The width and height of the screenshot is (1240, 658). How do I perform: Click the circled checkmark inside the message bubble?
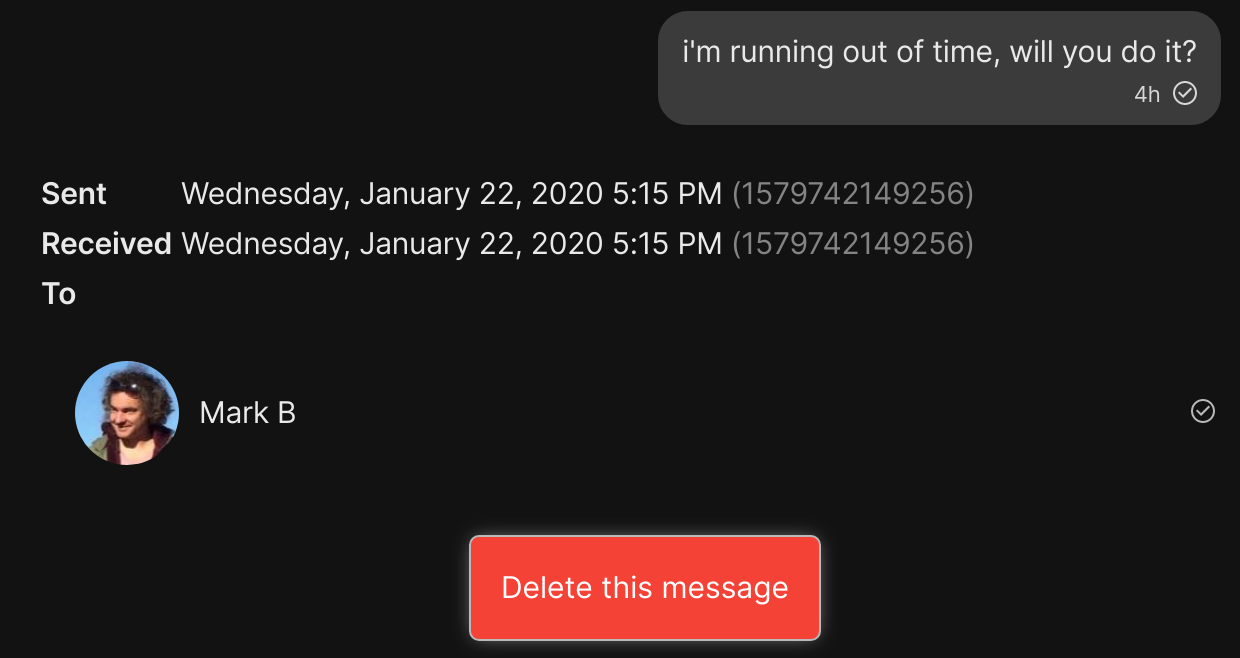click(x=1186, y=93)
